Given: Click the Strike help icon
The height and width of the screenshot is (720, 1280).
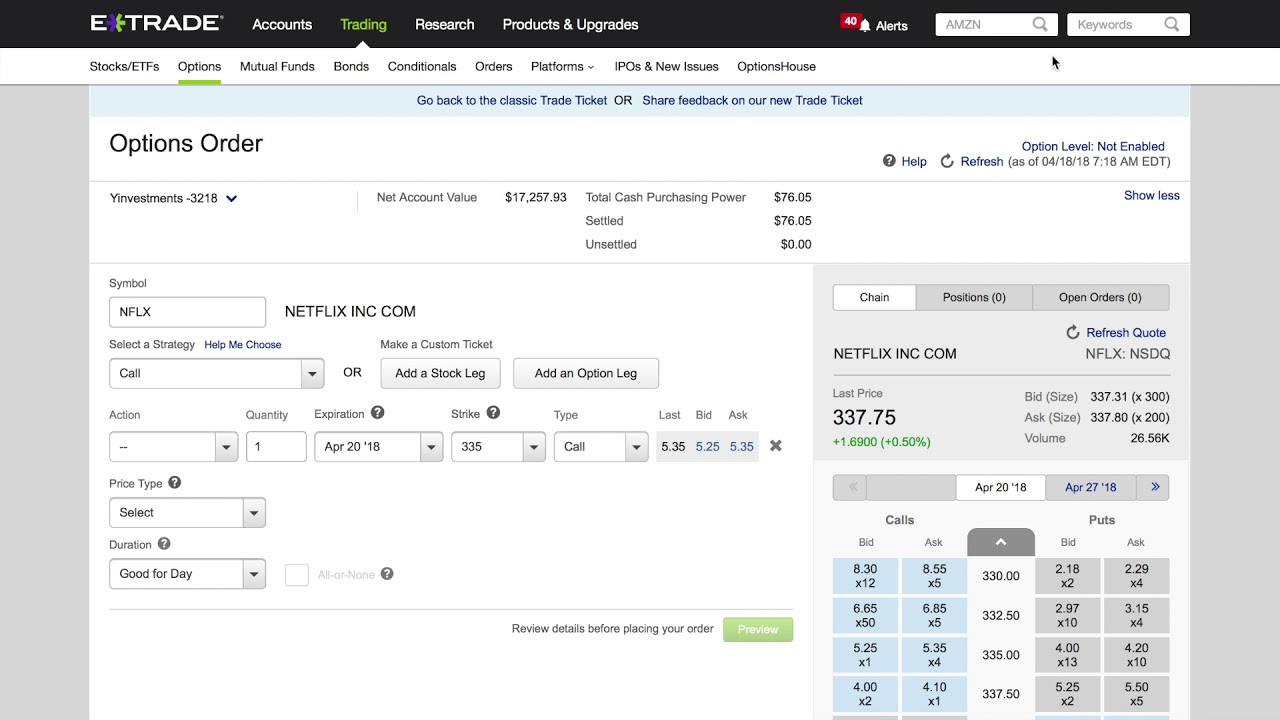Looking at the screenshot, I should pos(493,413).
